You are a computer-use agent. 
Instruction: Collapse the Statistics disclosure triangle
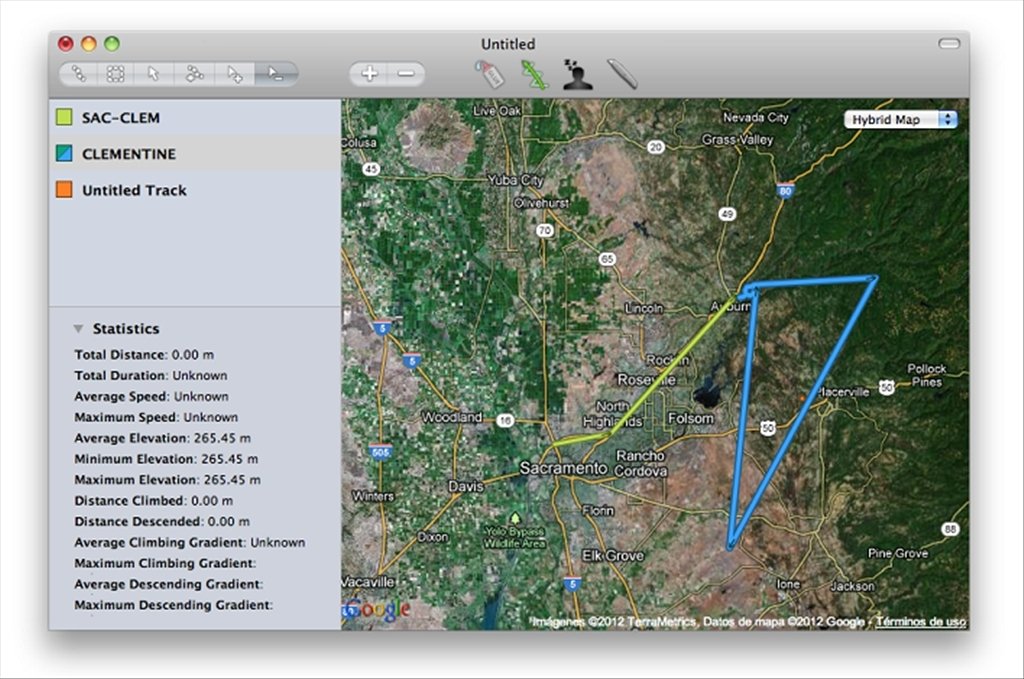pos(78,328)
